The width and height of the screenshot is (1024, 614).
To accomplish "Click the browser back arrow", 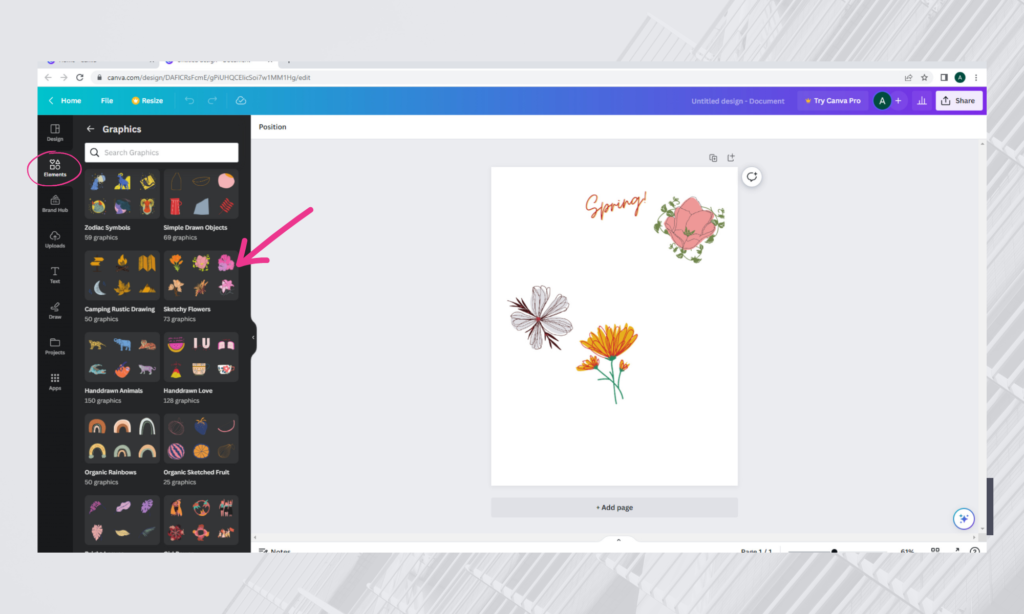I will pos(48,77).
